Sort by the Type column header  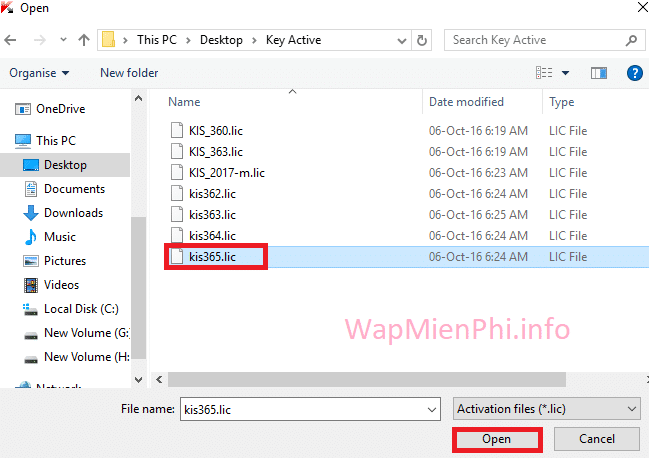pos(561,102)
